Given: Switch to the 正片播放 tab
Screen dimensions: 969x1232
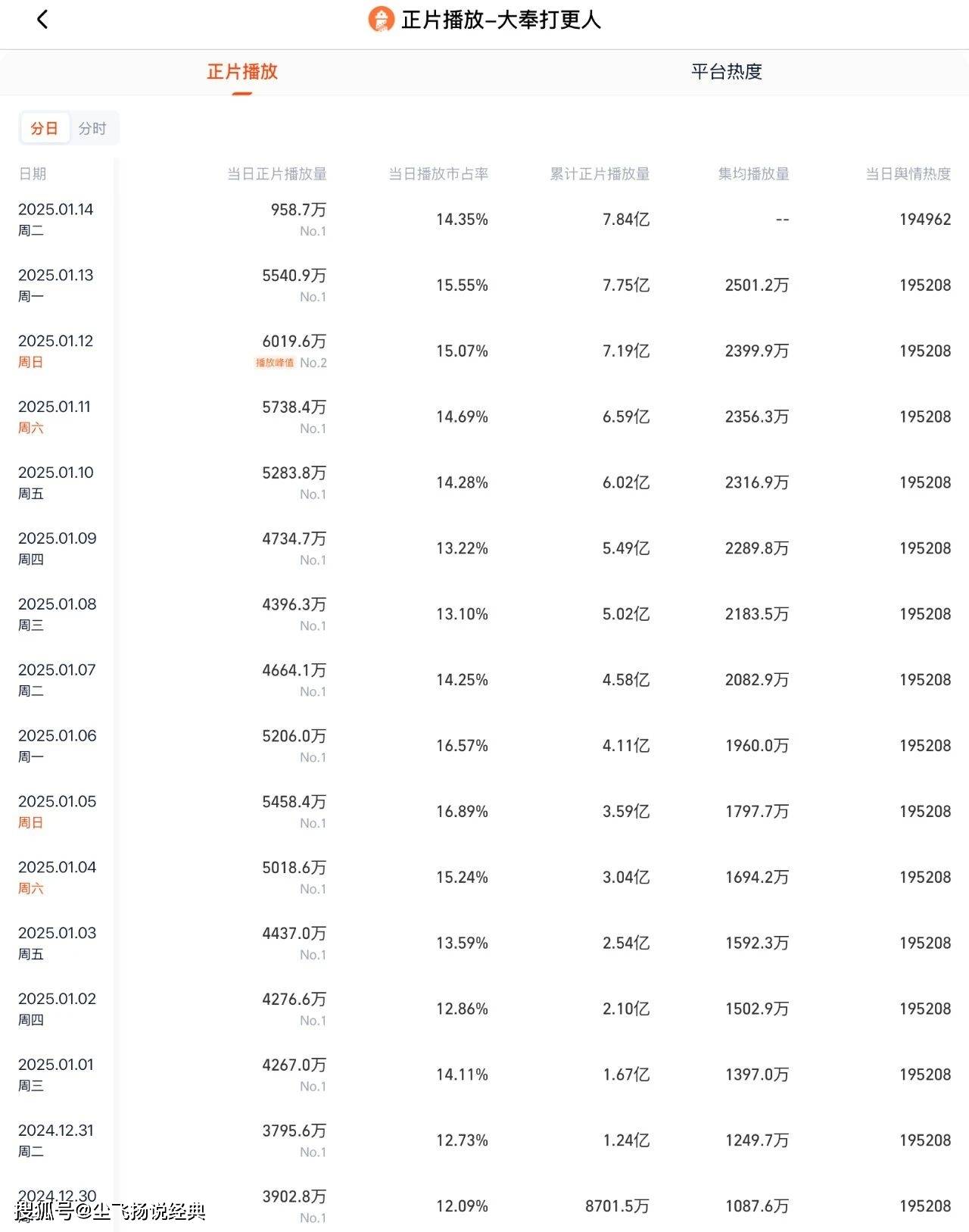Looking at the screenshot, I should click(242, 72).
